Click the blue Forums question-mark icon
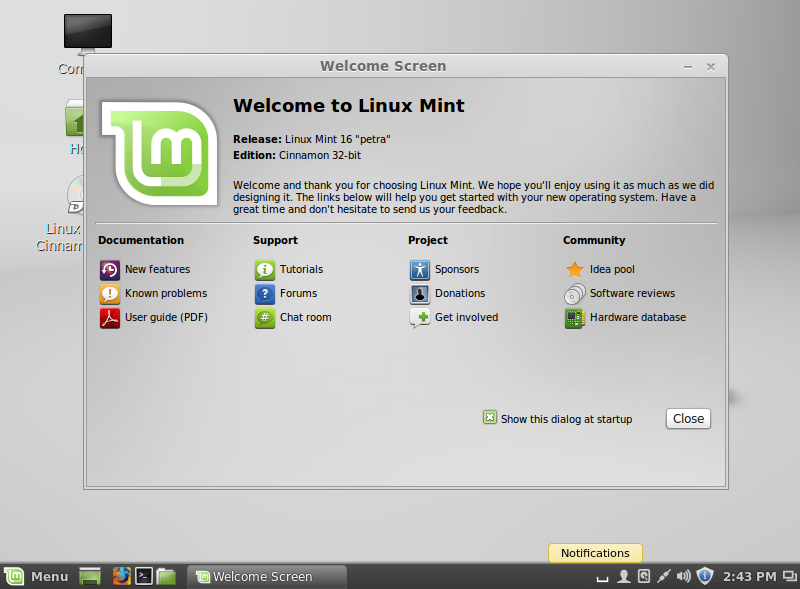 [x=265, y=294]
